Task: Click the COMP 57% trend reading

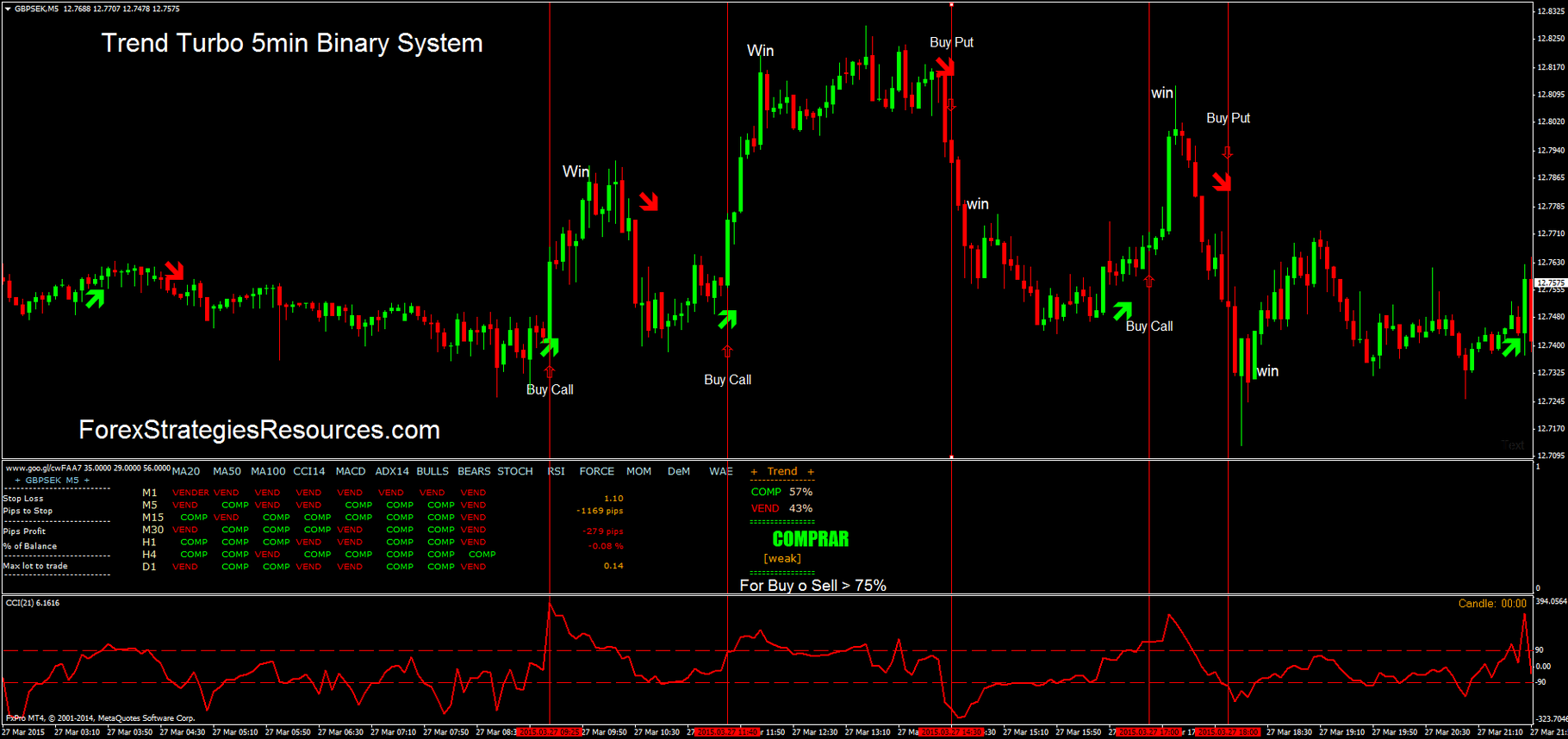Action: (781, 492)
